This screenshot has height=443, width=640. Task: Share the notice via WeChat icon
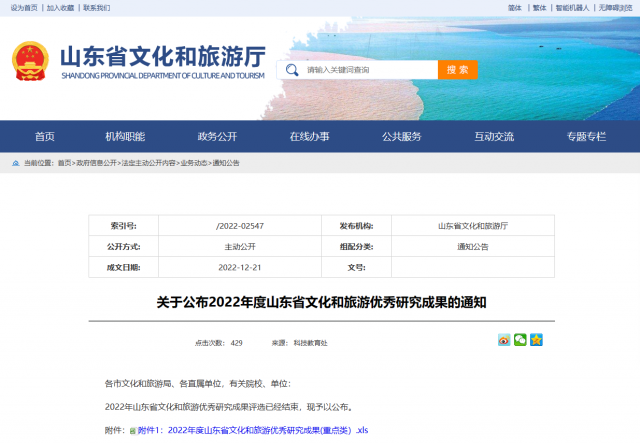(x=520, y=340)
